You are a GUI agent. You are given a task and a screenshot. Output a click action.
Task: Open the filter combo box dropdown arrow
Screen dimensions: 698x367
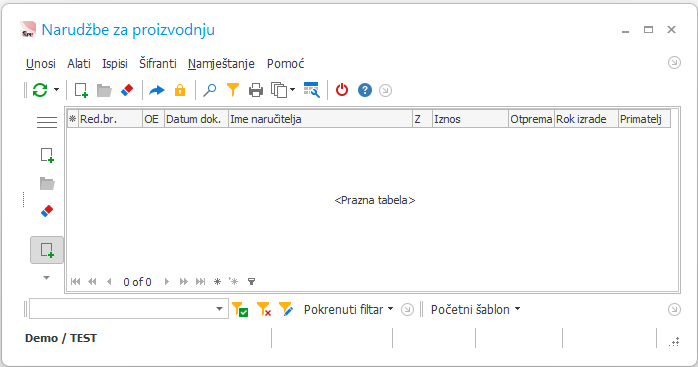(x=219, y=309)
